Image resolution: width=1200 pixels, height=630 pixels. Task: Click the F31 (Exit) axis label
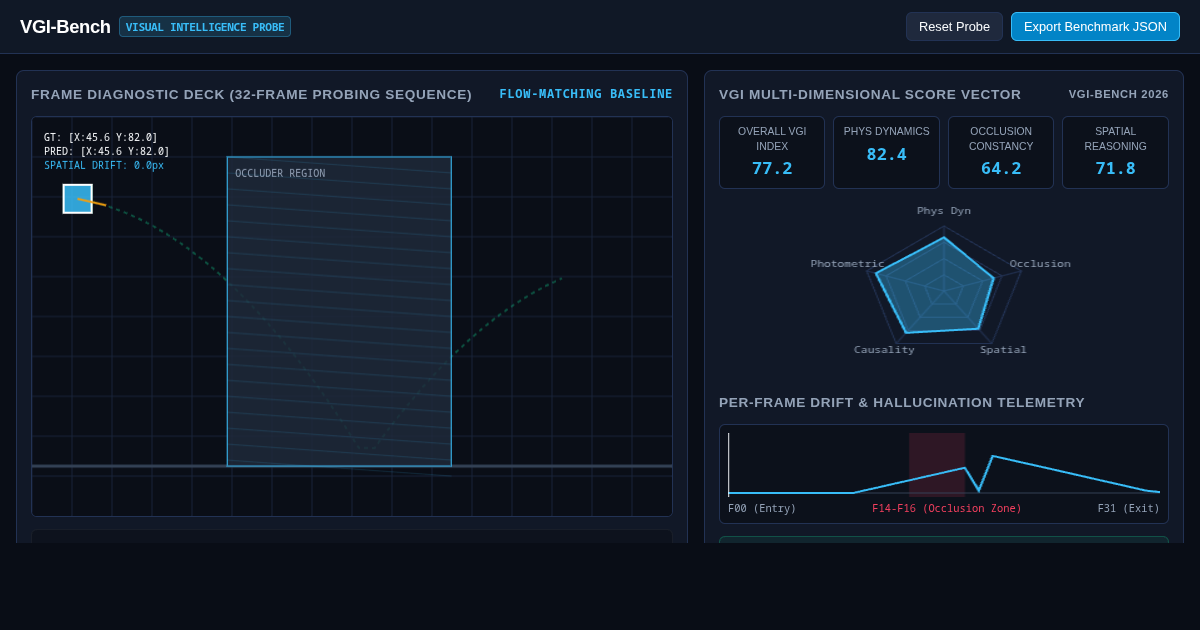[x=1129, y=509]
